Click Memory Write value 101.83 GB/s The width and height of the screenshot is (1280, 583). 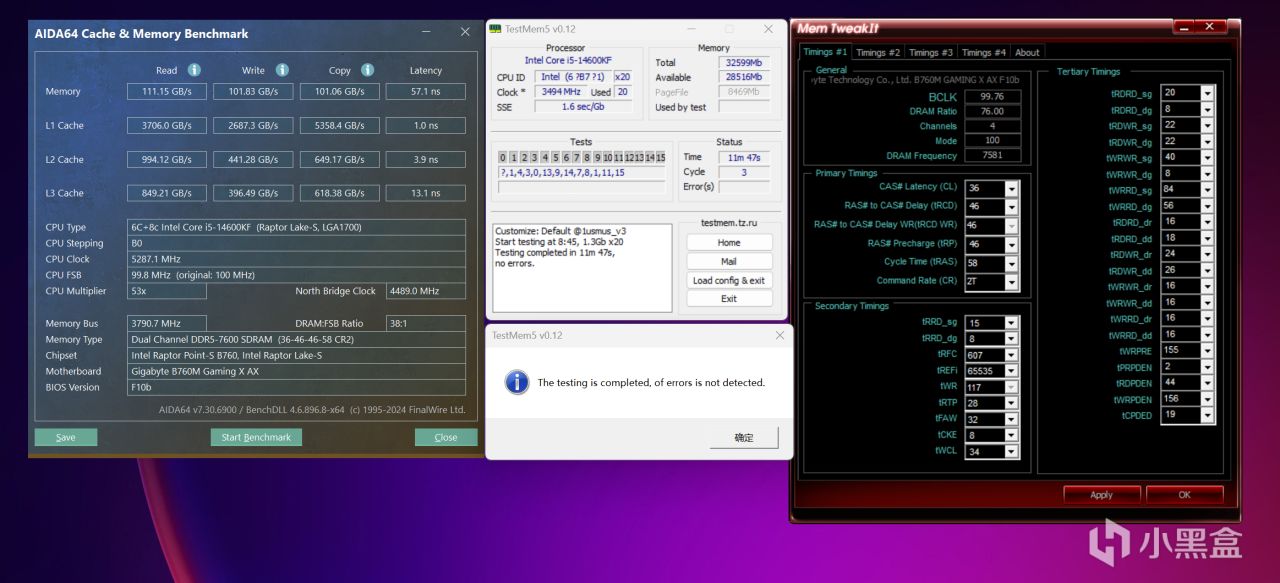click(253, 91)
